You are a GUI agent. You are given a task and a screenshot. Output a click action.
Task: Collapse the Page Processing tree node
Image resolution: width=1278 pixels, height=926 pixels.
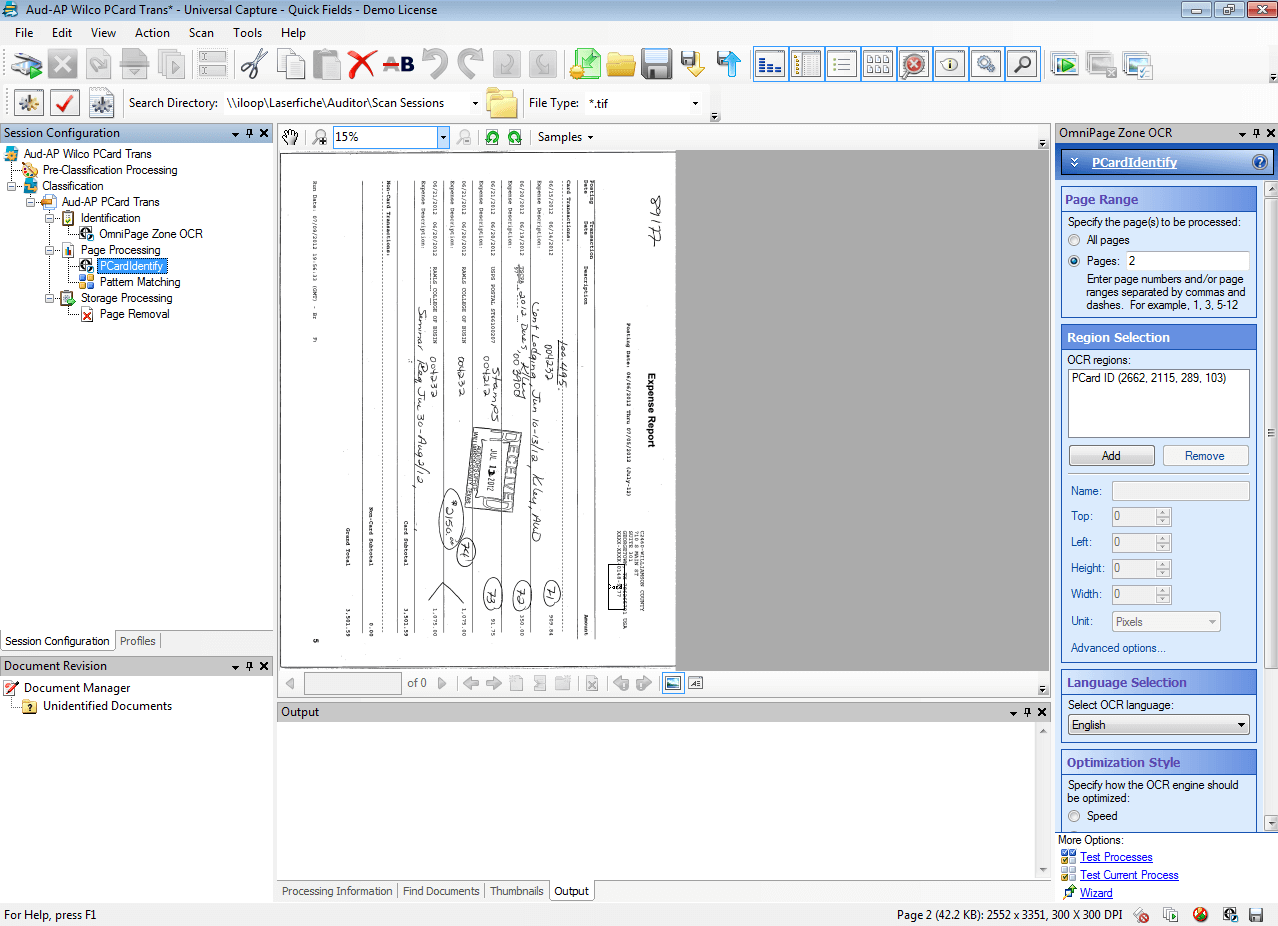[x=50, y=250]
